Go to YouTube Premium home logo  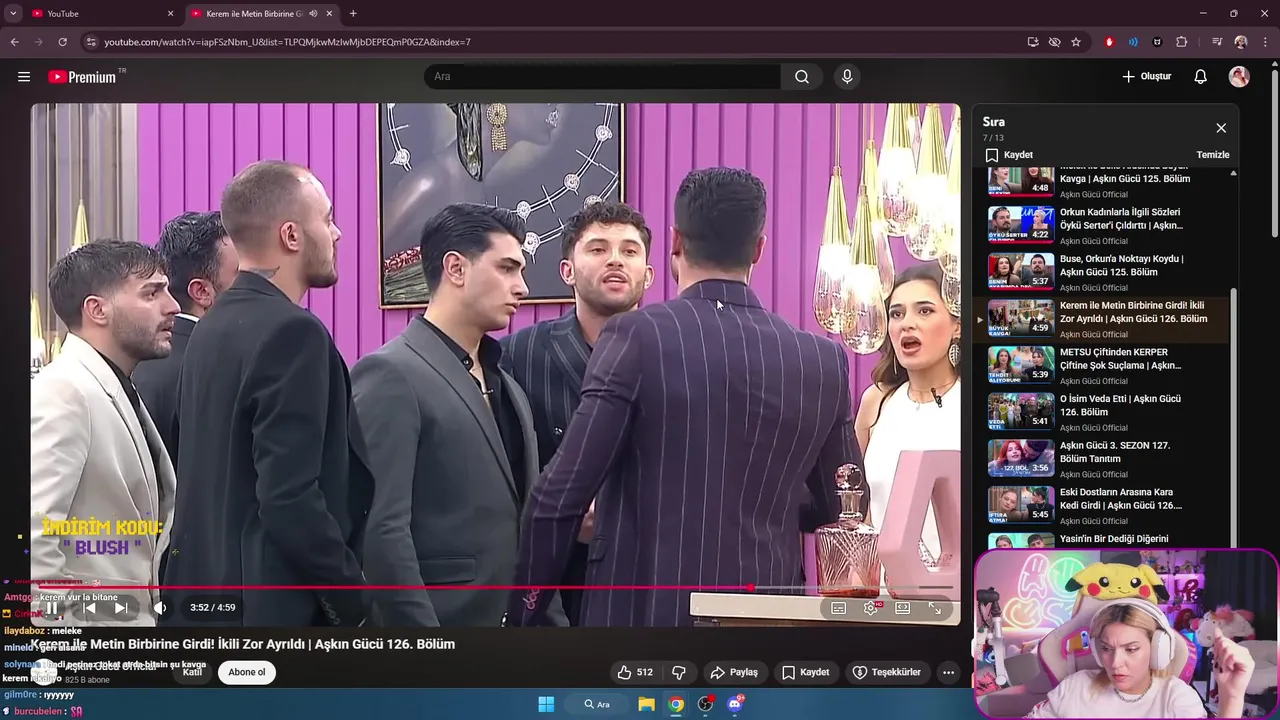(x=83, y=77)
